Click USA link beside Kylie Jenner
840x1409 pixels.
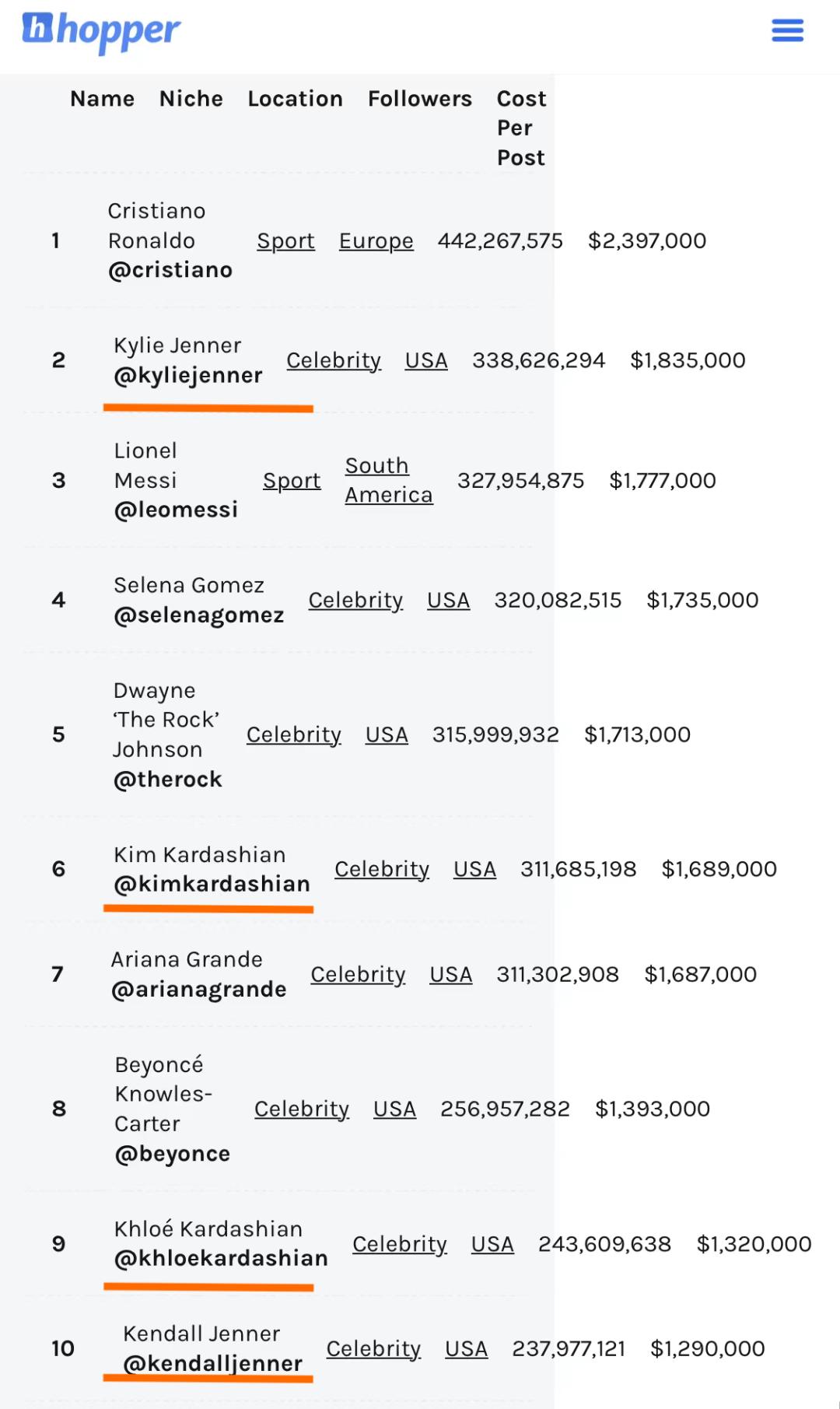(x=426, y=361)
